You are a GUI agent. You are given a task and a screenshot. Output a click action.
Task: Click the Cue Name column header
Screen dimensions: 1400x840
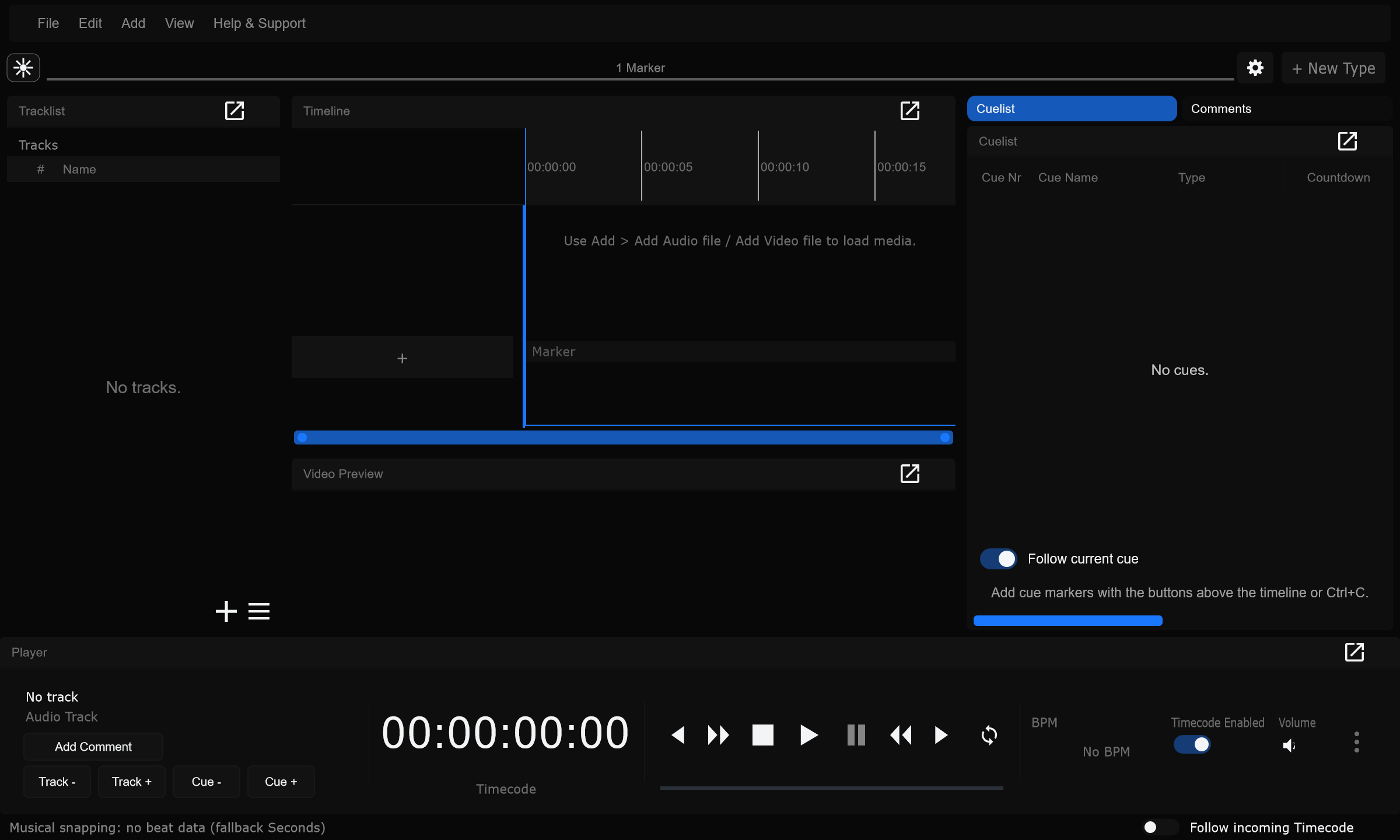click(1068, 177)
